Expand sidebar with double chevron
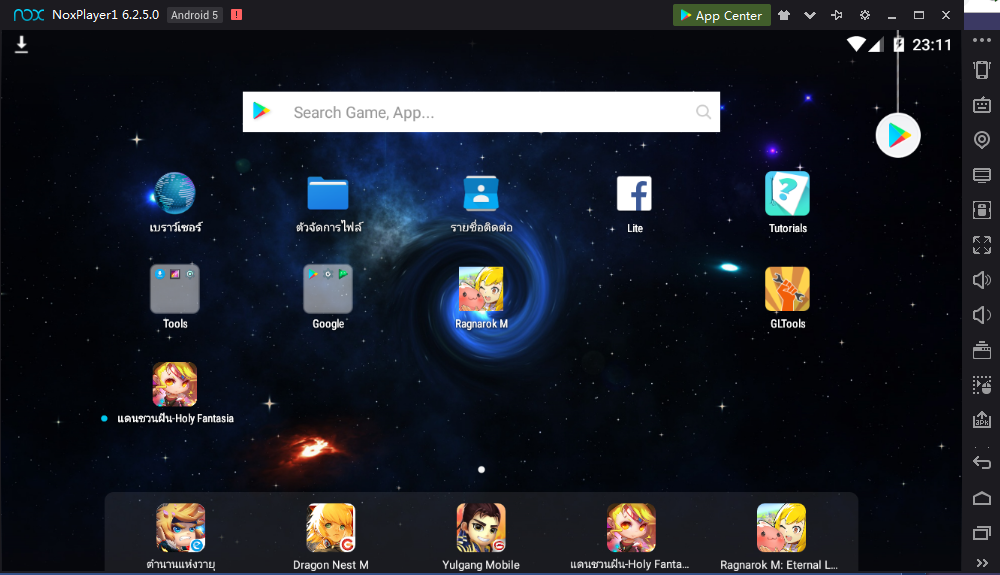Viewport: 1000px width, 575px height. [982, 563]
